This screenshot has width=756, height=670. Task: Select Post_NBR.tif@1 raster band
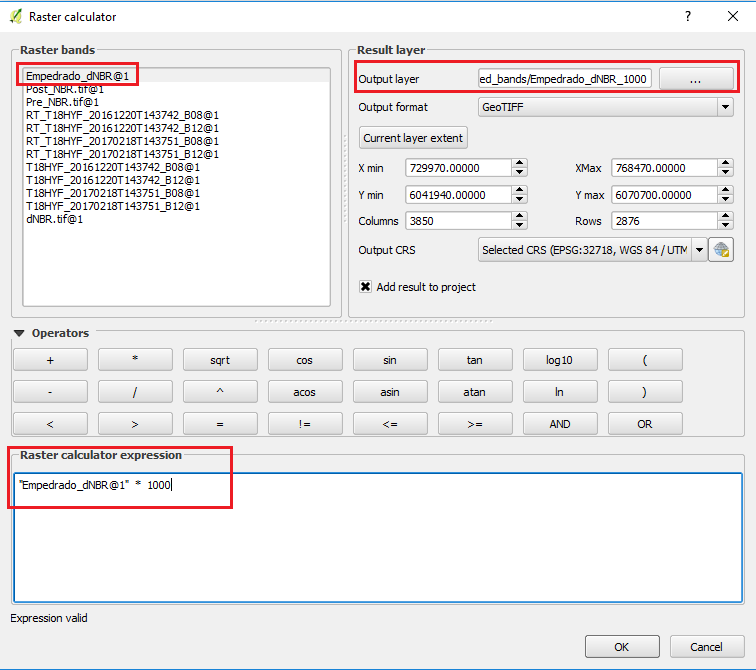tap(64, 89)
